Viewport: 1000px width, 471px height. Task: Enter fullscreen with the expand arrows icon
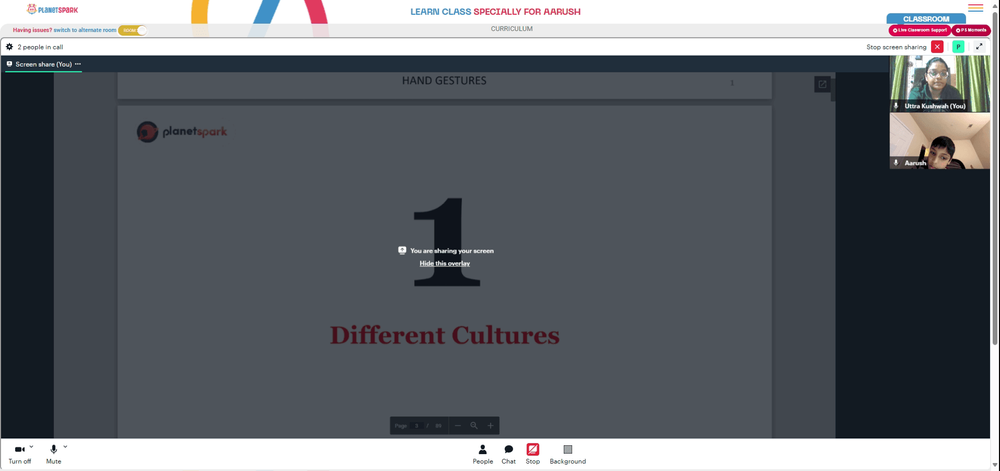(979, 47)
